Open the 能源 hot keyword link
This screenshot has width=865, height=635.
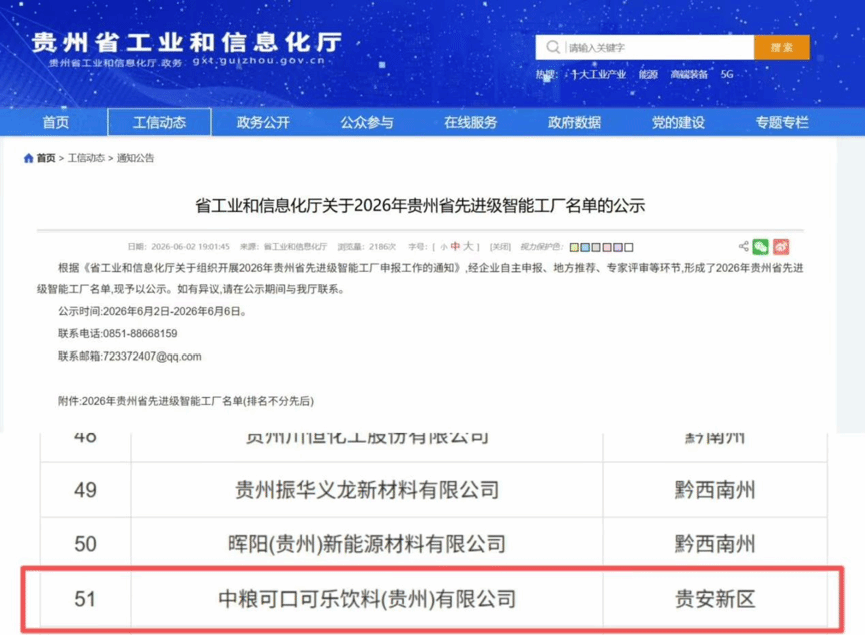[648, 74]
